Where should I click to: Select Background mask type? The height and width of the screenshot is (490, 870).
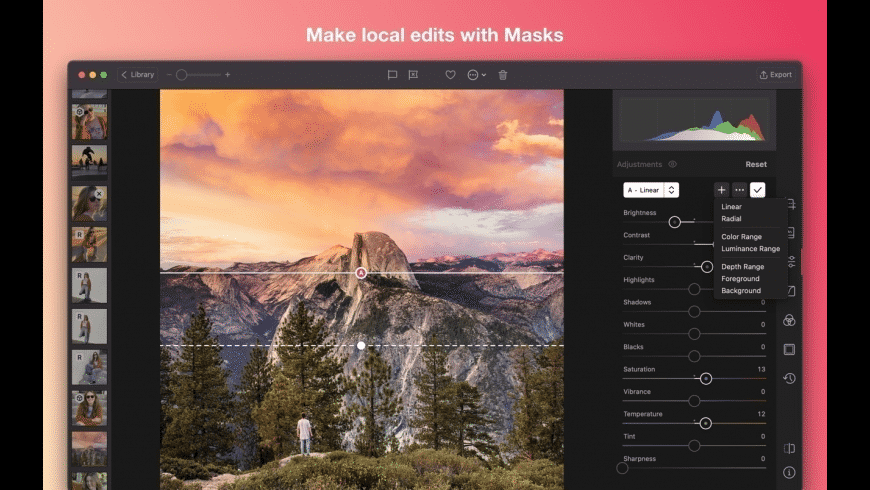point(741,291)
